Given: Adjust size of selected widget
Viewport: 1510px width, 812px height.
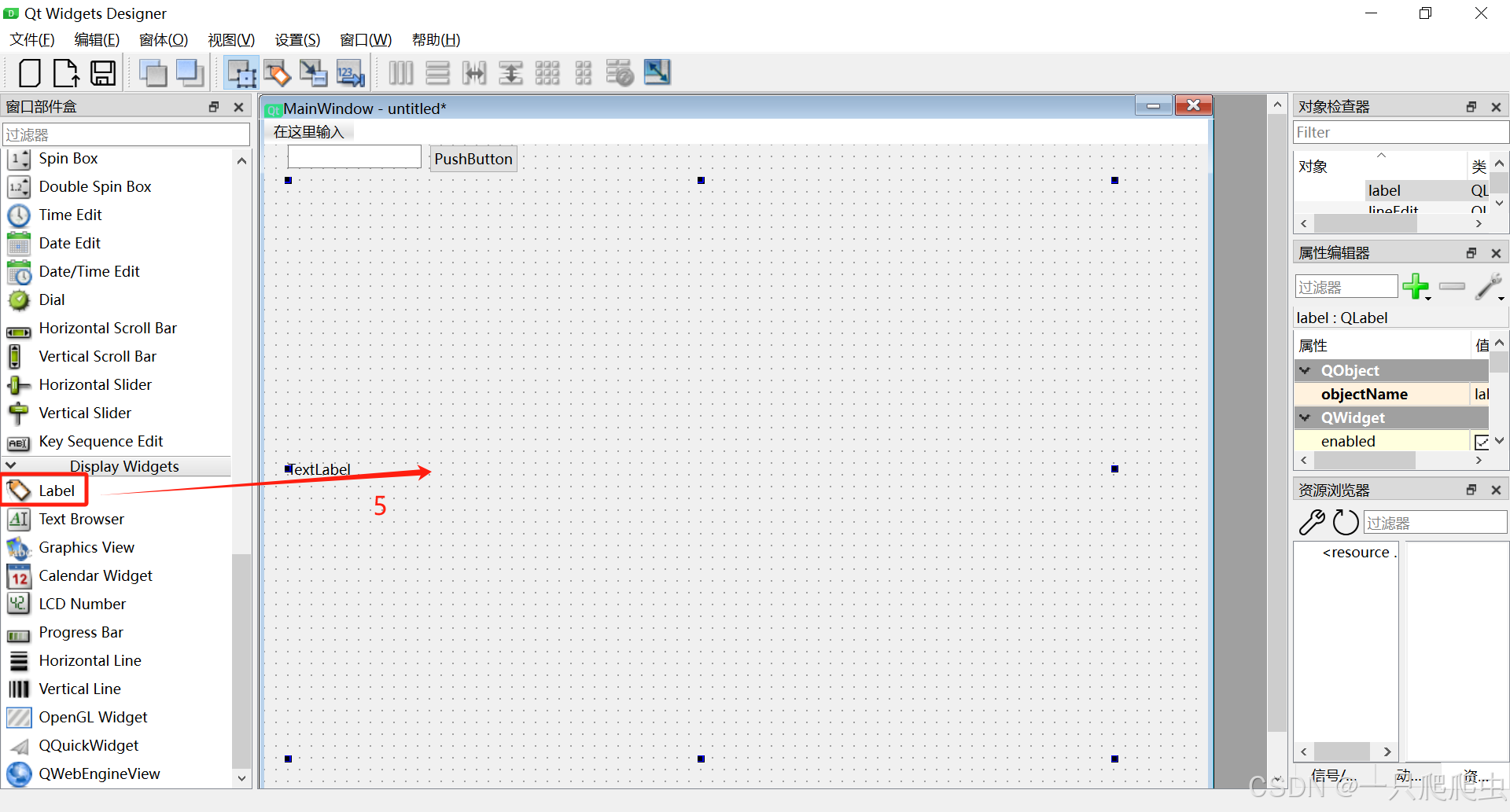Looking at the screenshot, I should (657, 73).
